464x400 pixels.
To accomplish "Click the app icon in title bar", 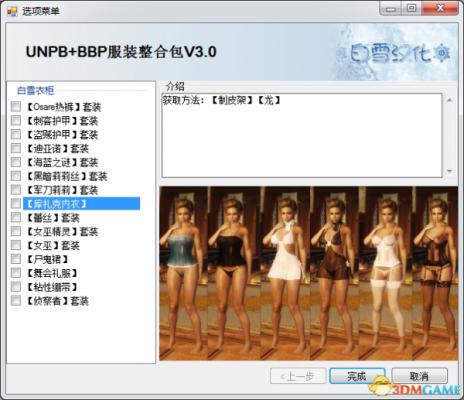I will [12, 11].
